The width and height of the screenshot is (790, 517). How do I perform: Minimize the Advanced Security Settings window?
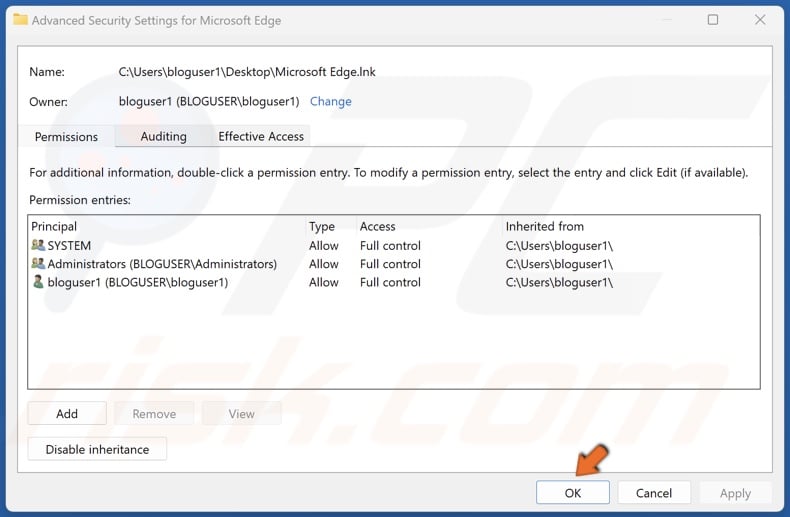(667, 20)
